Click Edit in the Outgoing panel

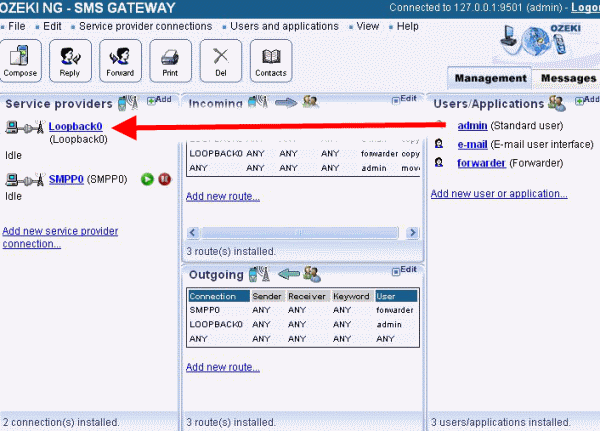pos(406,270)
